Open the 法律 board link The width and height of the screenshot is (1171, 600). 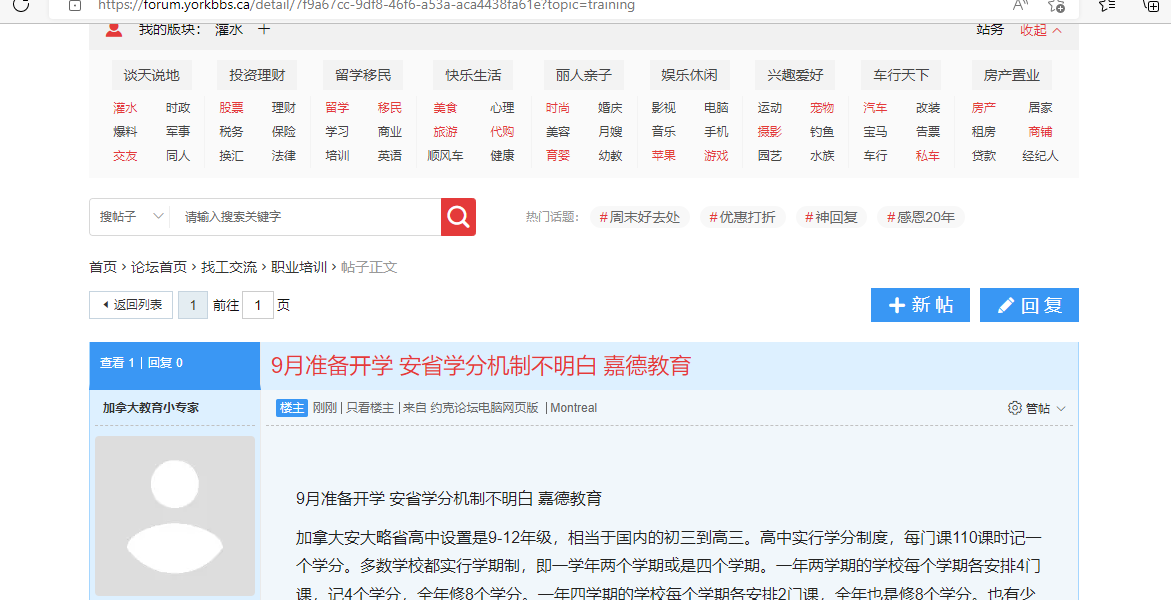tap(284, 156)
